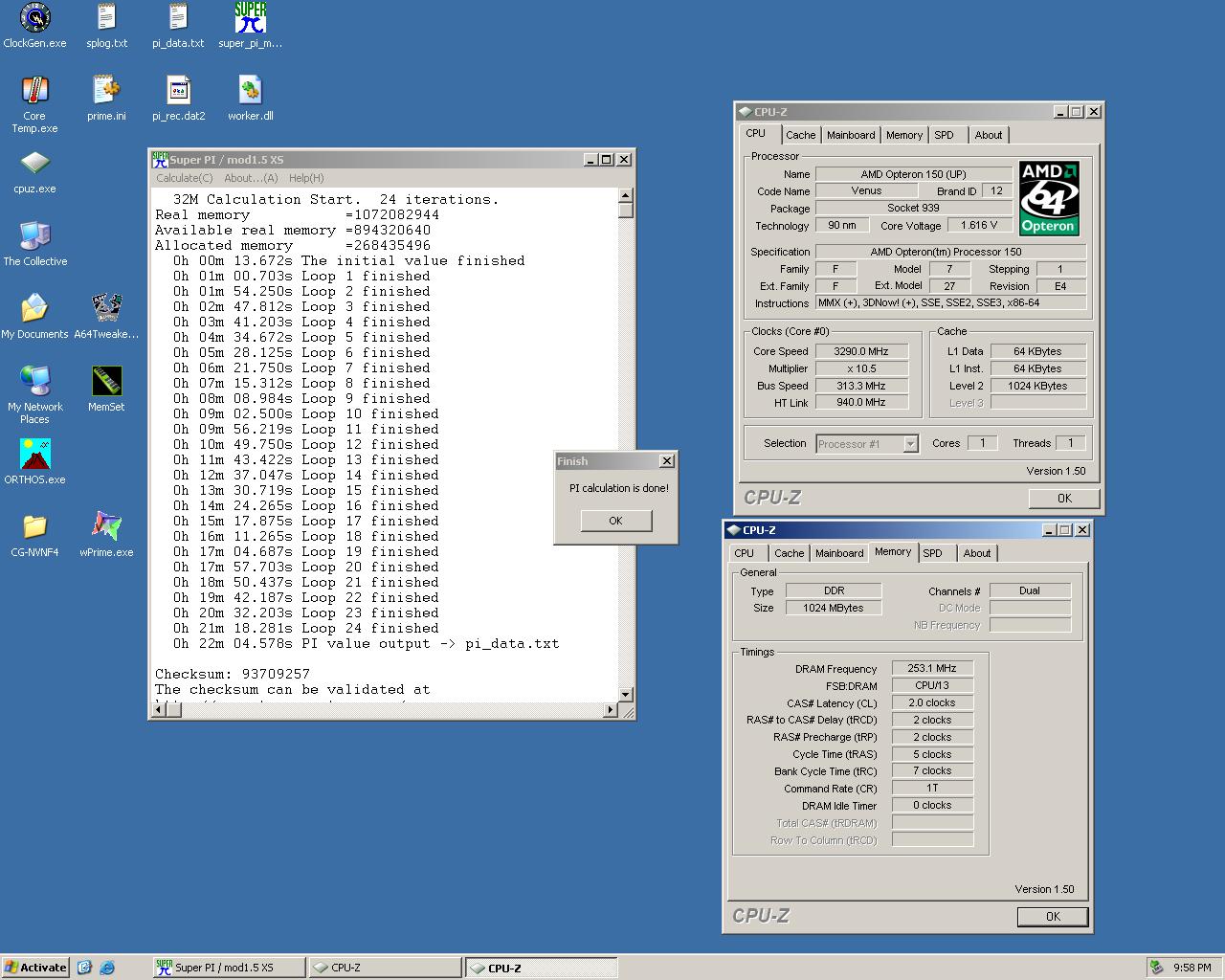
Task: Switch to Cache tab in upper CPU-Z
Action: click(x=801, y=135)
